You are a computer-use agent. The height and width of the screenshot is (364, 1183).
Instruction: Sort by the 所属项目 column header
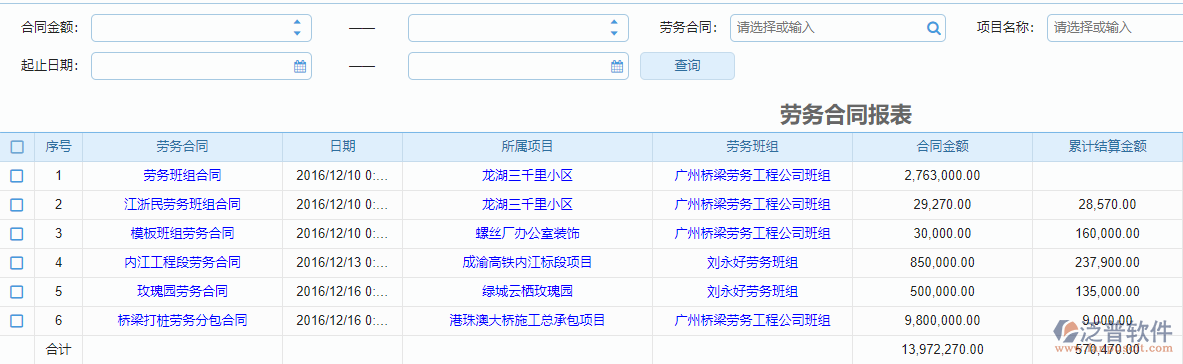(527, 147)
